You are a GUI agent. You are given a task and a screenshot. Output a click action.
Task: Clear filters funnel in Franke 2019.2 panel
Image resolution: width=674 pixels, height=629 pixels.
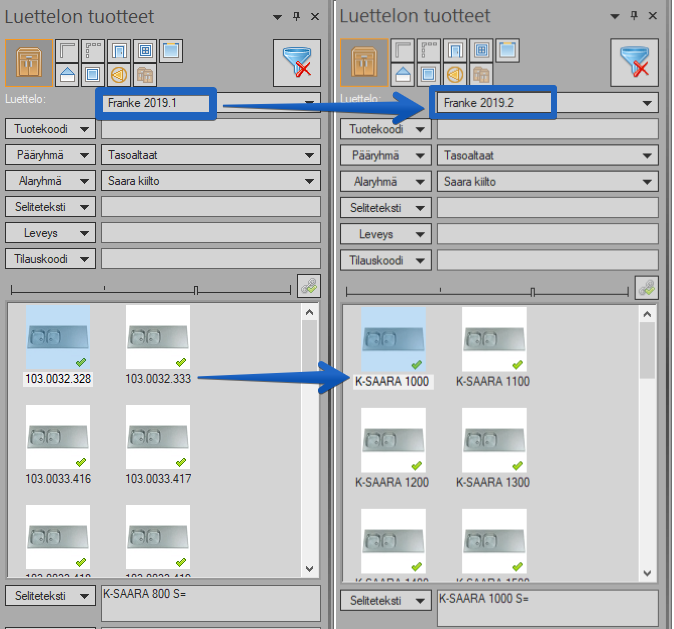(x=634, y=62)
